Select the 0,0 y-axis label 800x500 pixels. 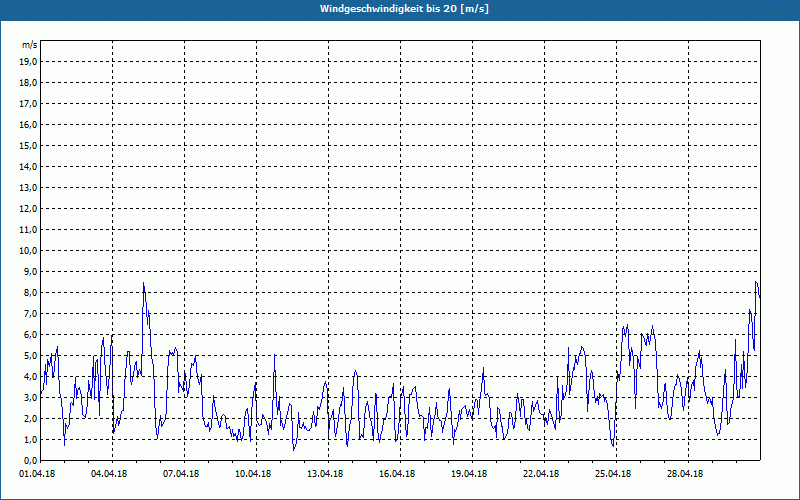pyautogui.click(x=31, y=460)
